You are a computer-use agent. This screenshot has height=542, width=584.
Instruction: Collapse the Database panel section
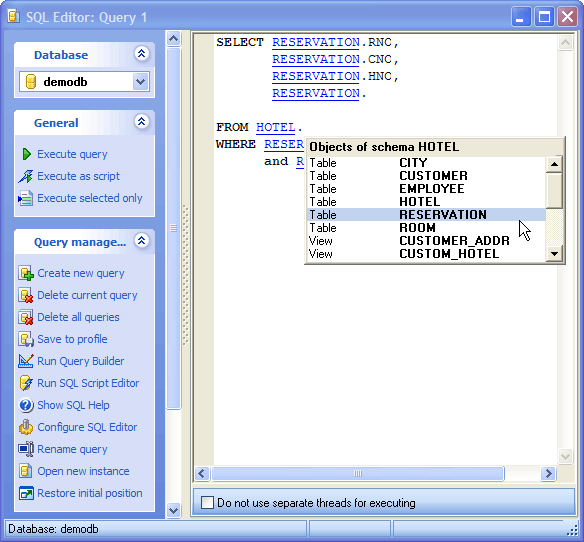click(x=142, y=54)
